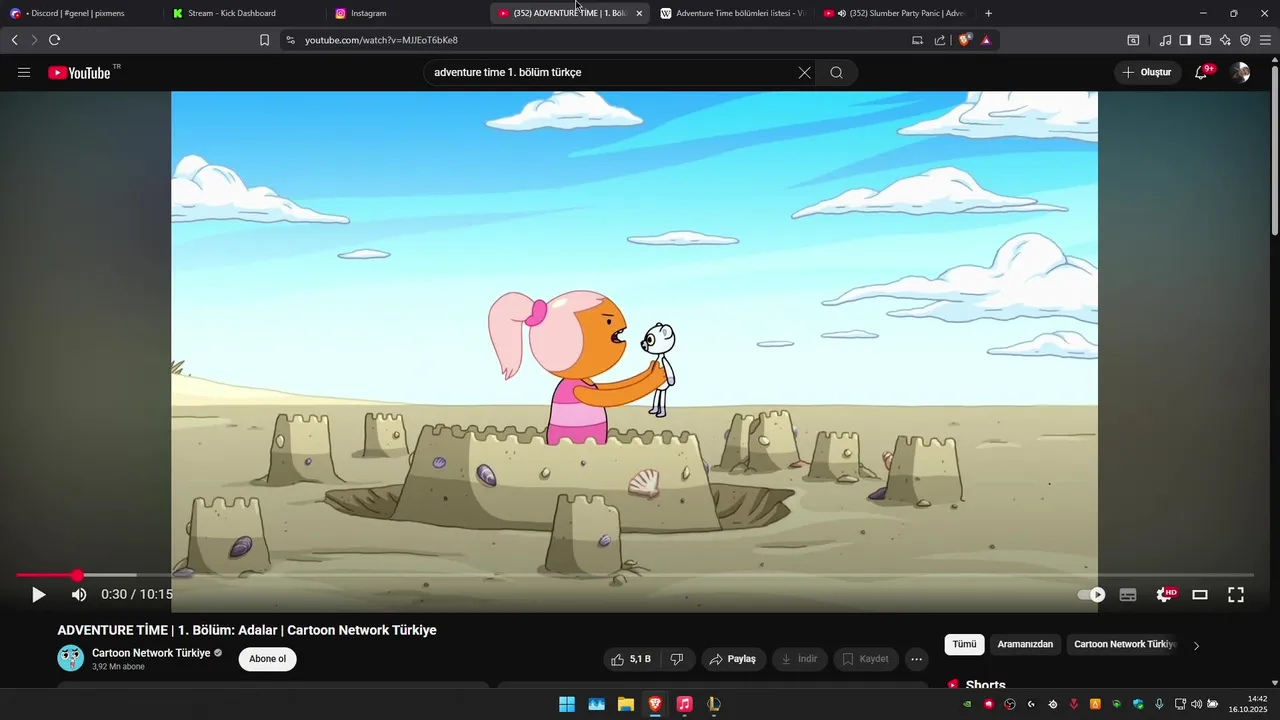Open the Oluştur create menu

pyautogui.click(x=1146, y=72)
